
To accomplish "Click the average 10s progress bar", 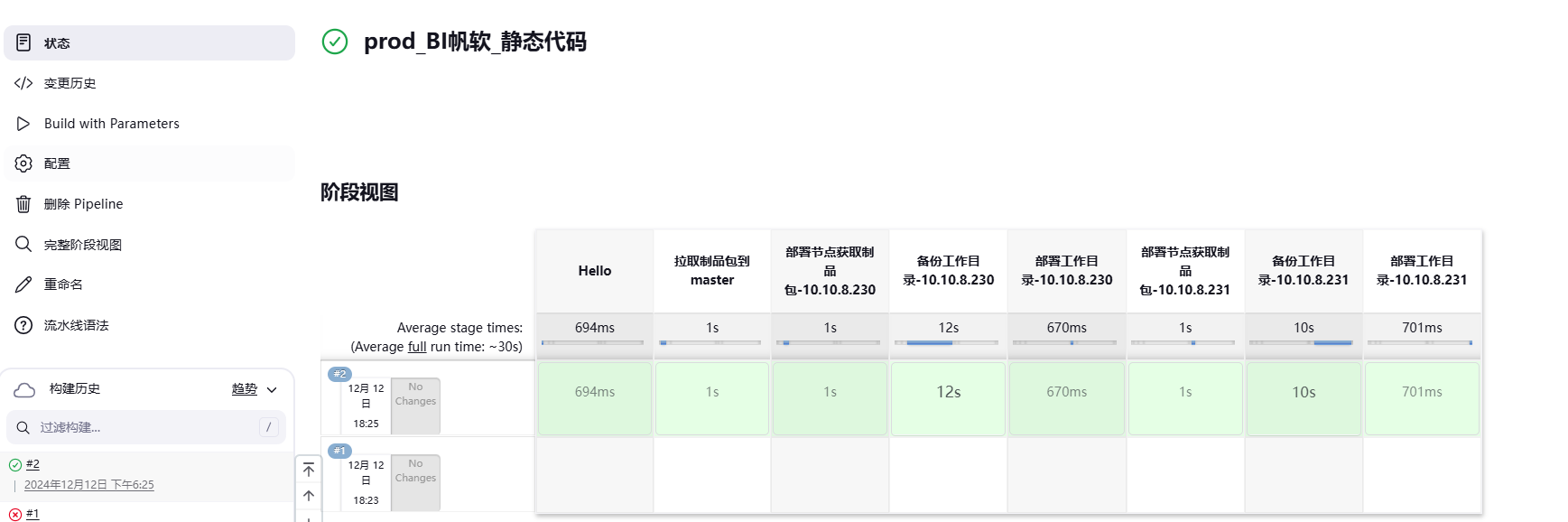I will point(1301,342).
